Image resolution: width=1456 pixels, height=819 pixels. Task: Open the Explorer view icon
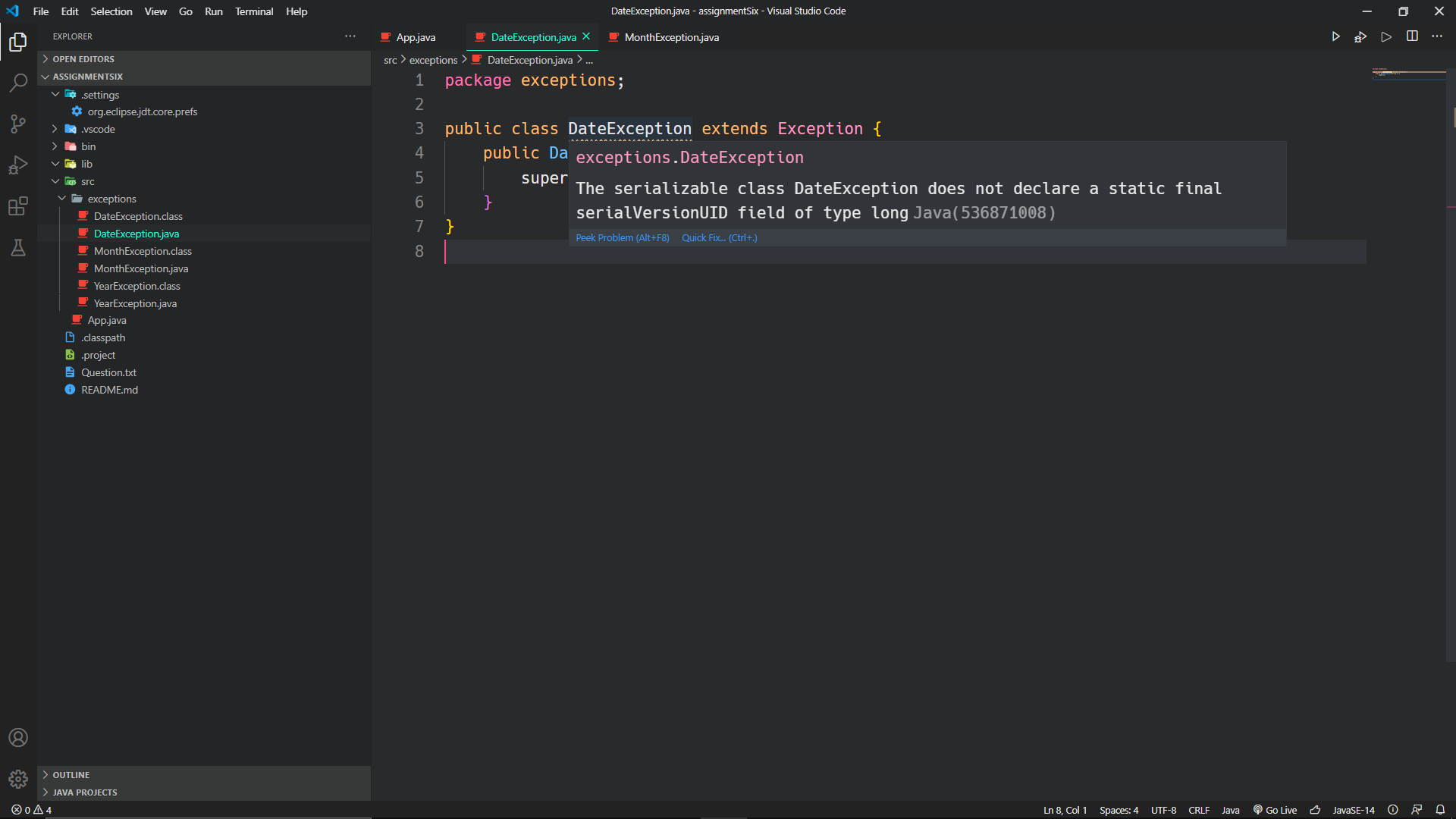[17, 42]
